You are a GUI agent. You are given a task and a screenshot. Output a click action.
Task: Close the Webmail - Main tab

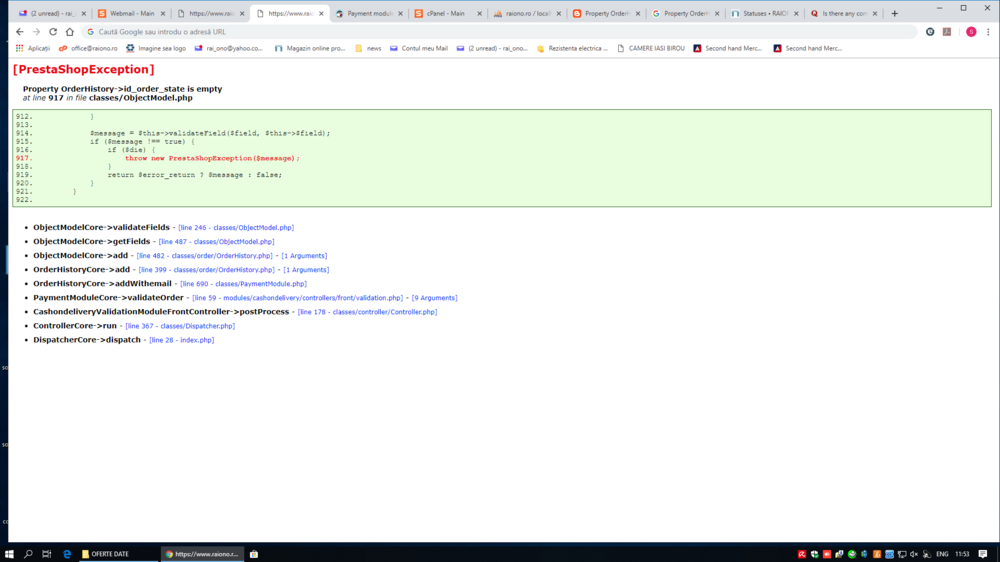coord(163,13)
